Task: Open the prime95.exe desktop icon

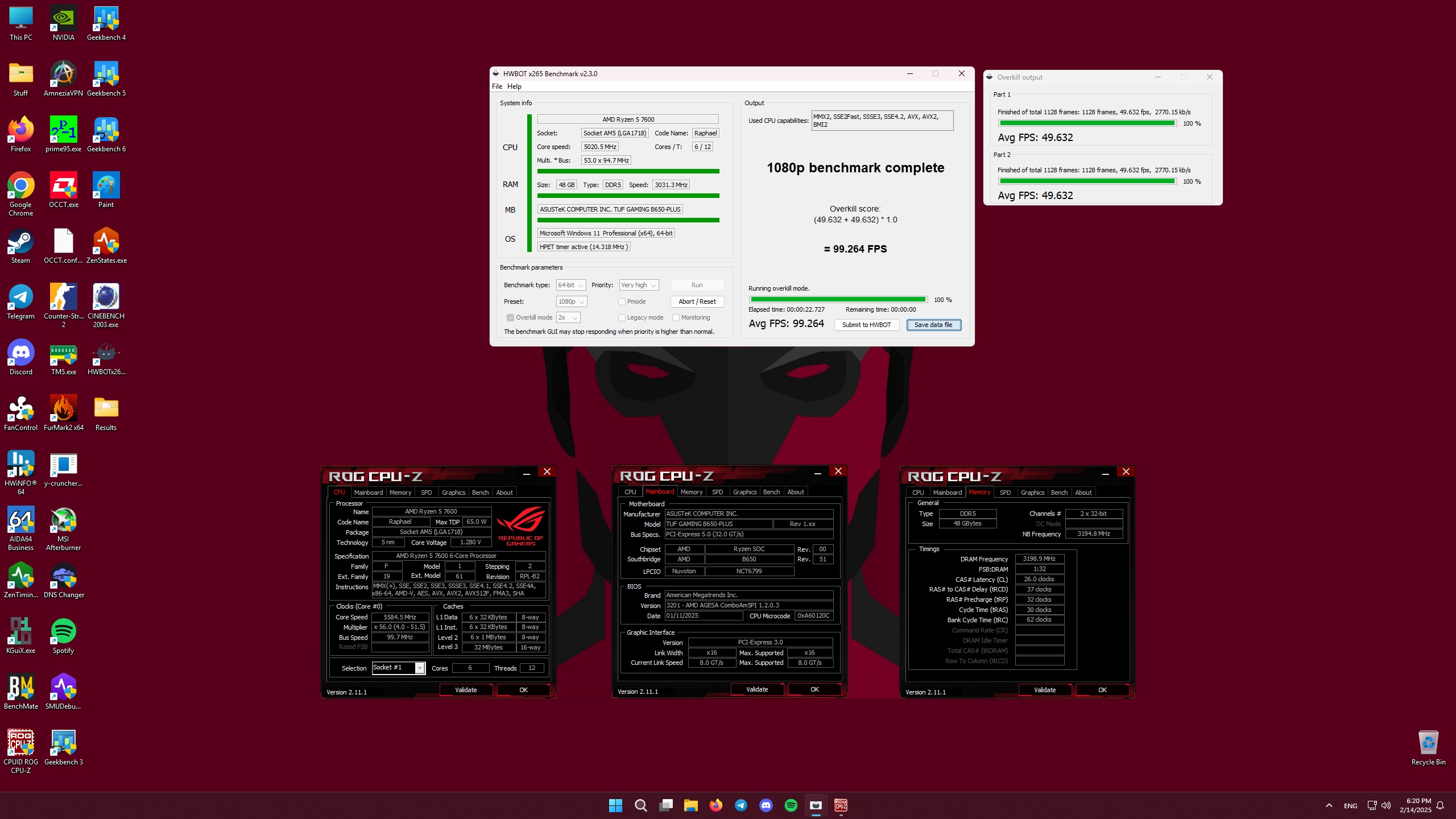Action: click(x=63, y=134)
